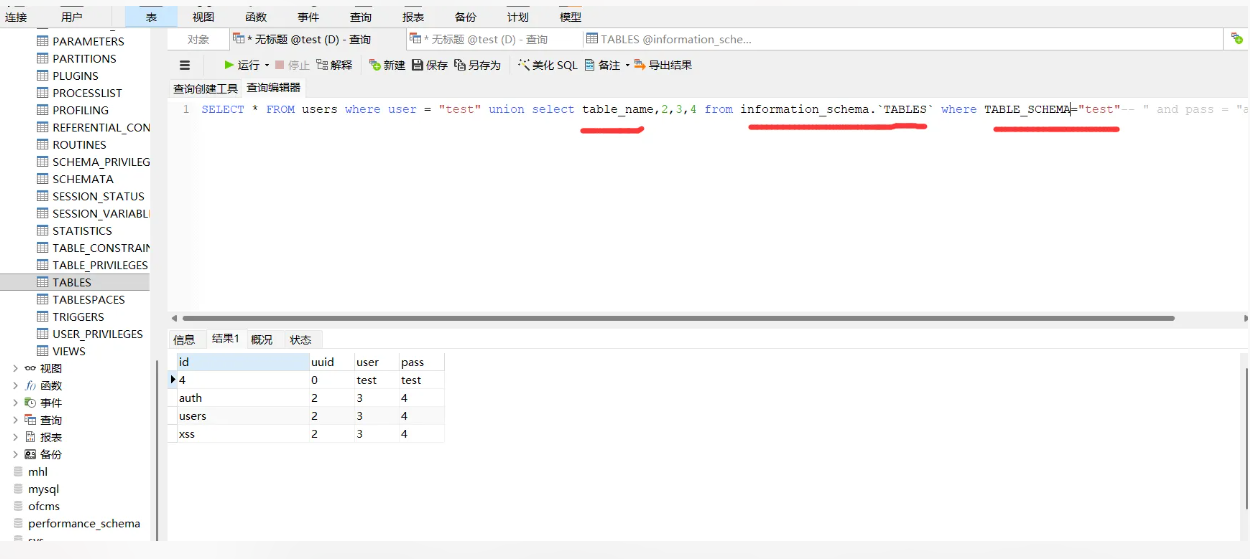This screenshot has height=559, width=1250.
Task: Switch to the 信息 result tab
Action: pyautogui.click(x=184, y=340)
